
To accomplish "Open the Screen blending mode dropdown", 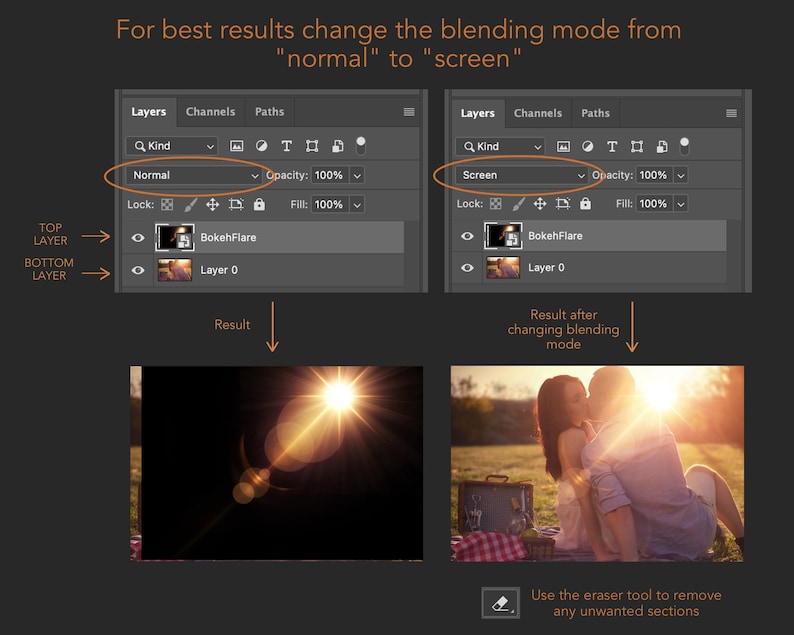I will [522, 175].
